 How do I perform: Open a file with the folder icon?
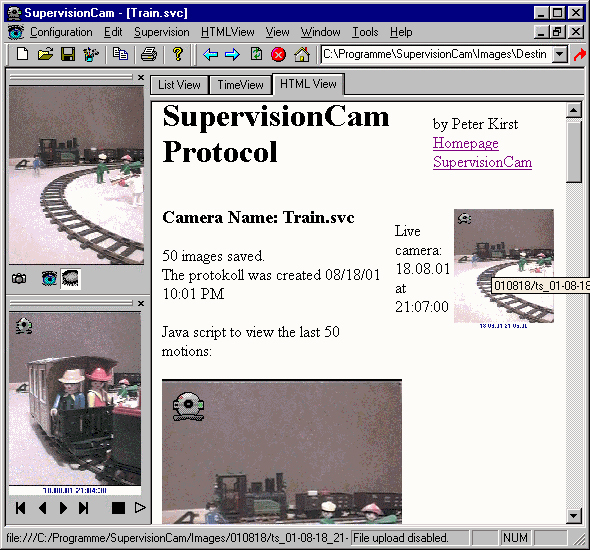pyautogui.click(x=46, y=54)
